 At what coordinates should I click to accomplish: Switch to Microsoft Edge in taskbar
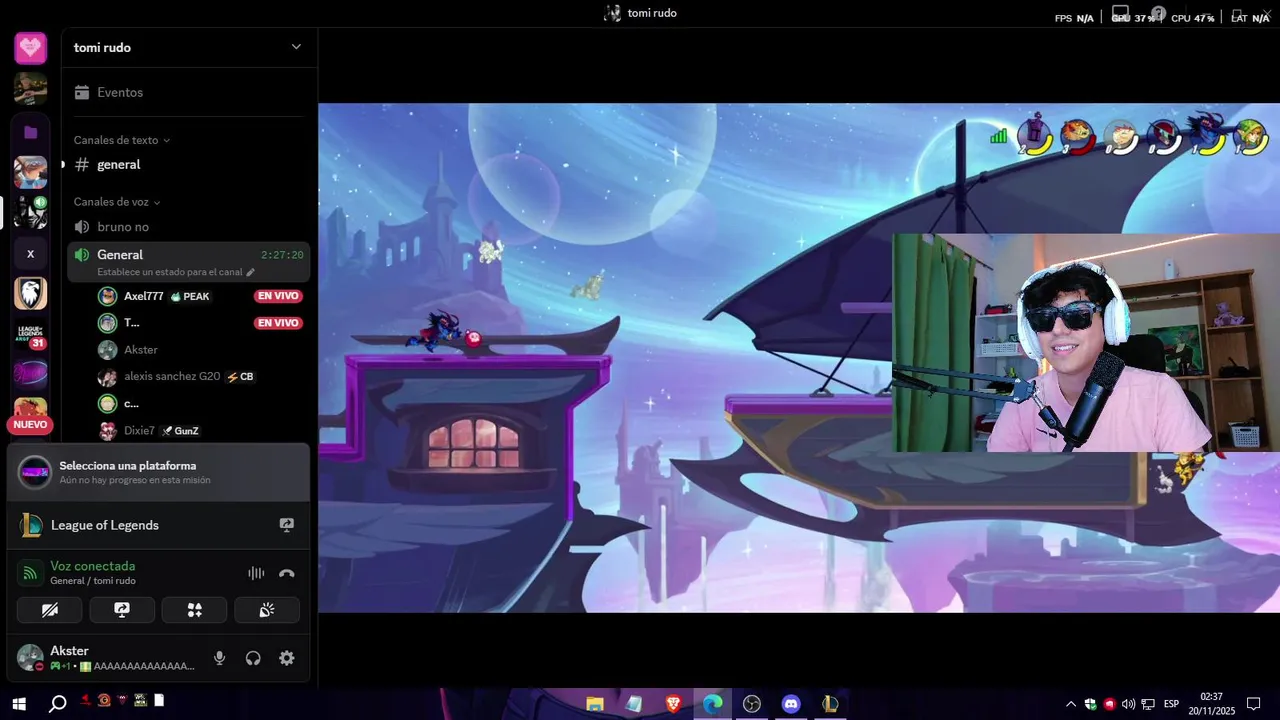(713, 704)
